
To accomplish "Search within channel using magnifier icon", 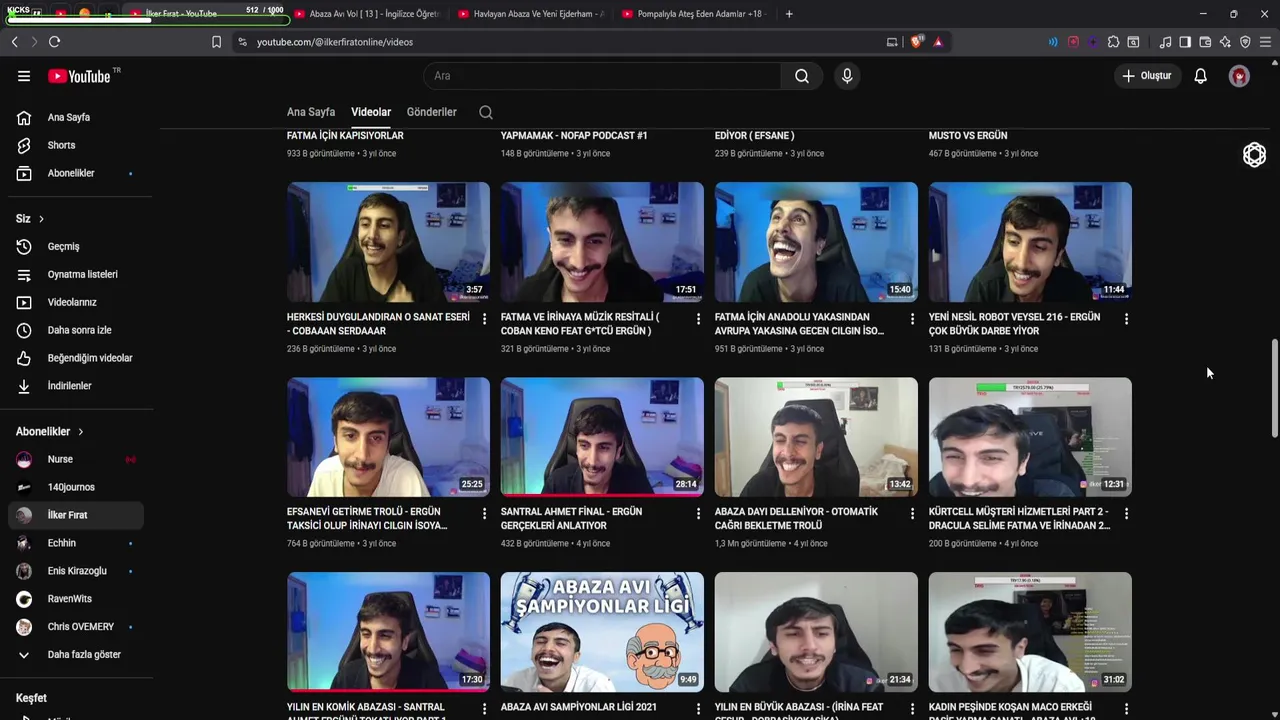I will [486, 112].
